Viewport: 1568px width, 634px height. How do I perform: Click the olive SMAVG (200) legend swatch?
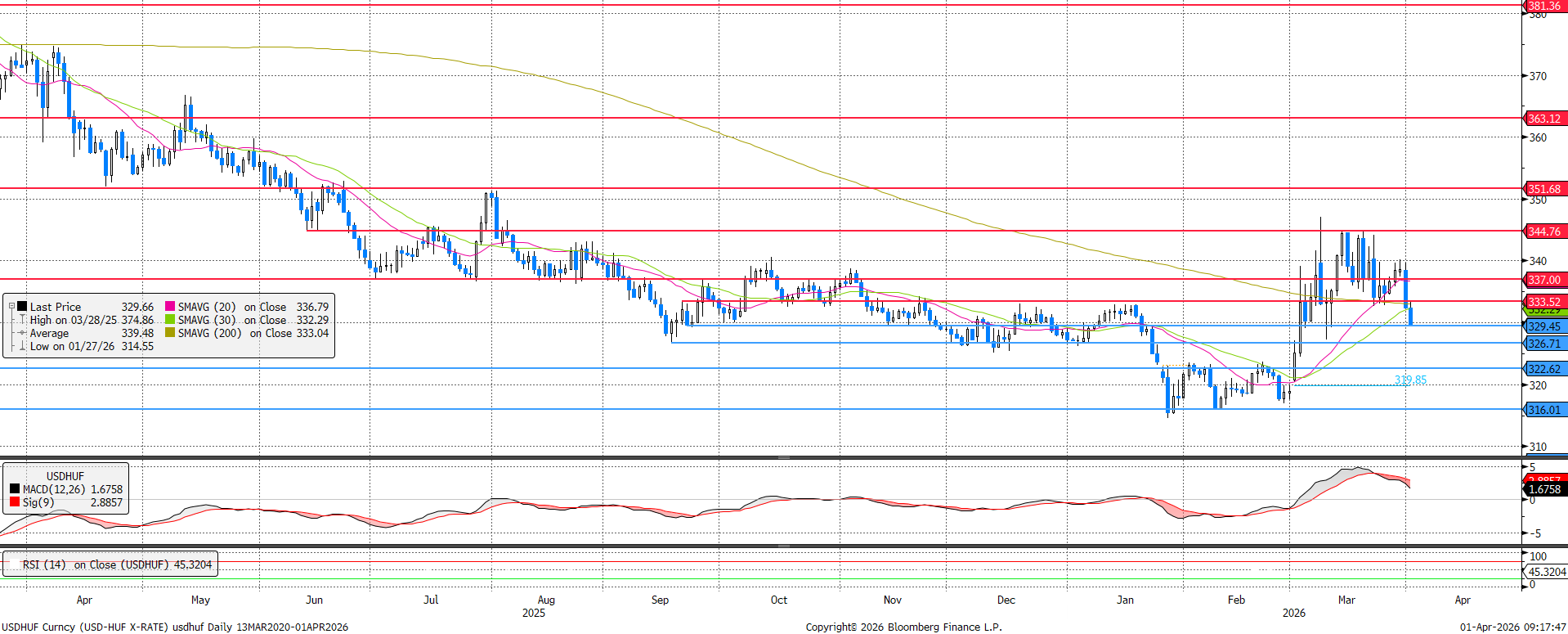tap(170, 333)
